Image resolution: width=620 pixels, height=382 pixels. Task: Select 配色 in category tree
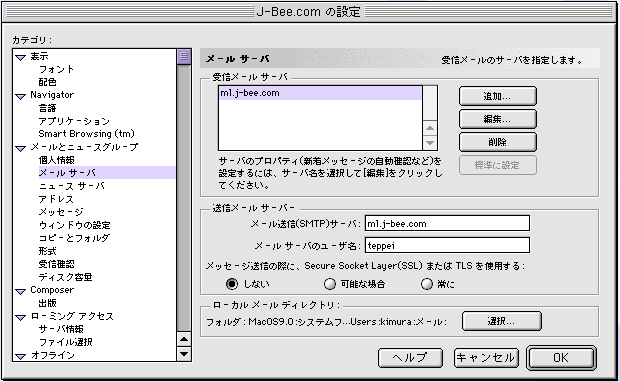(47, 82)
